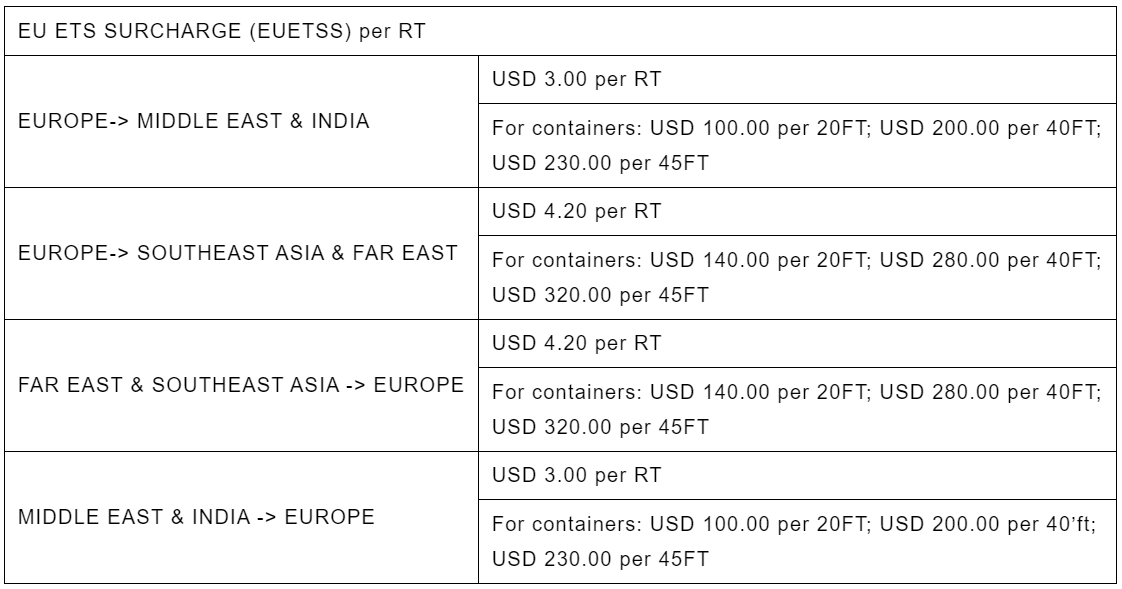Click the last USD 3.00 per RT cell

point(797,475)
